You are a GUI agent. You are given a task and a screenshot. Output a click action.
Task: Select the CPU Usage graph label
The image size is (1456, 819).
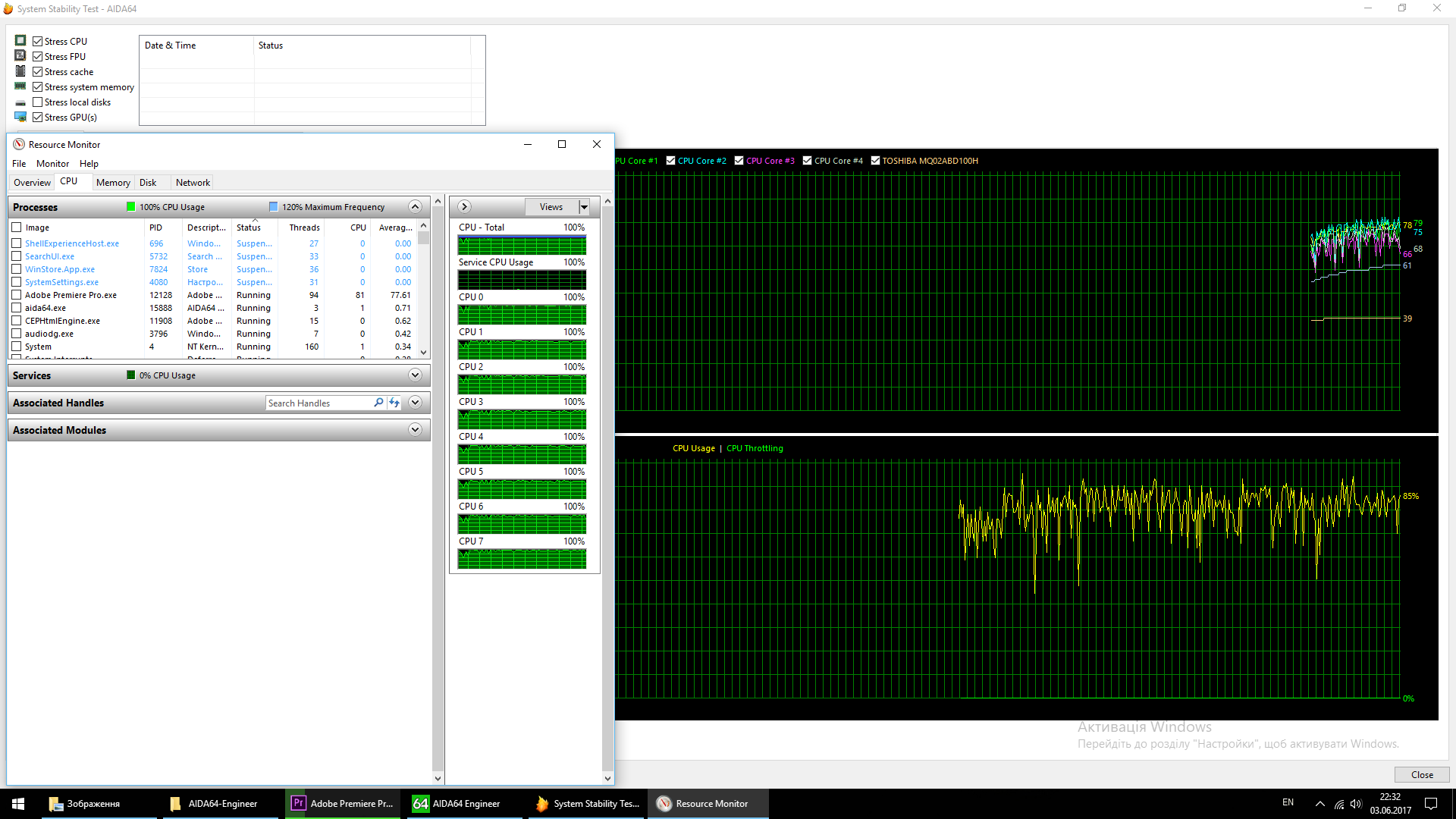pyautogui.click(x=693, y=448)
